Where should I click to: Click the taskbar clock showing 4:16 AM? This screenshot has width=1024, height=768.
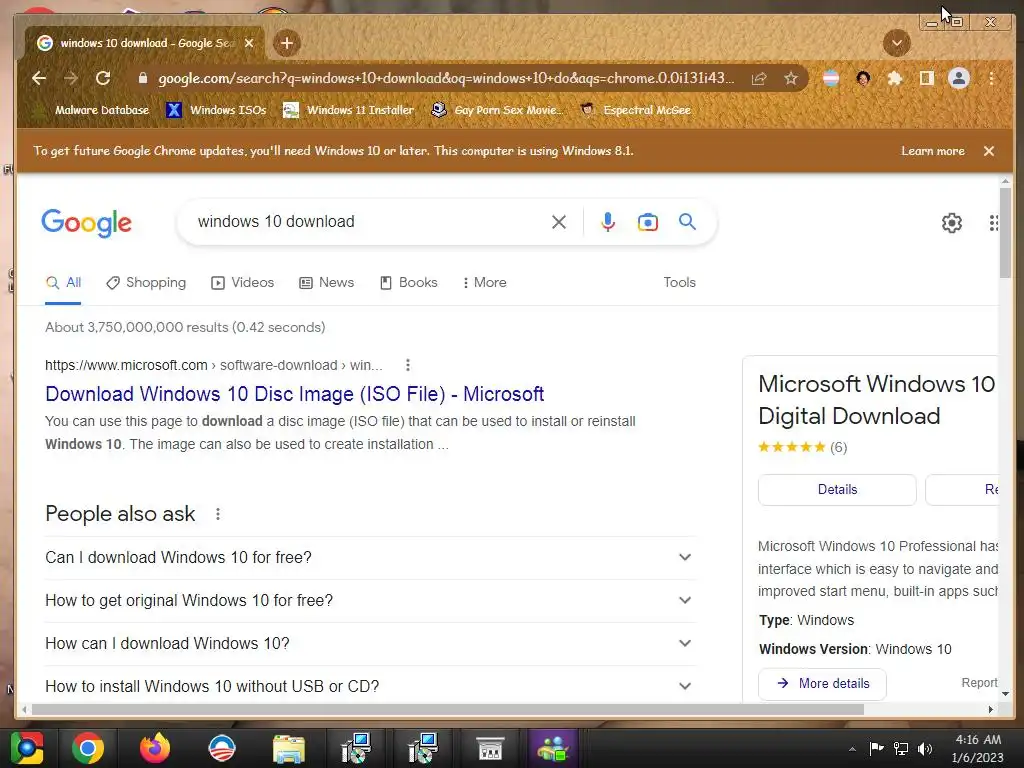(x=977, y=748)
